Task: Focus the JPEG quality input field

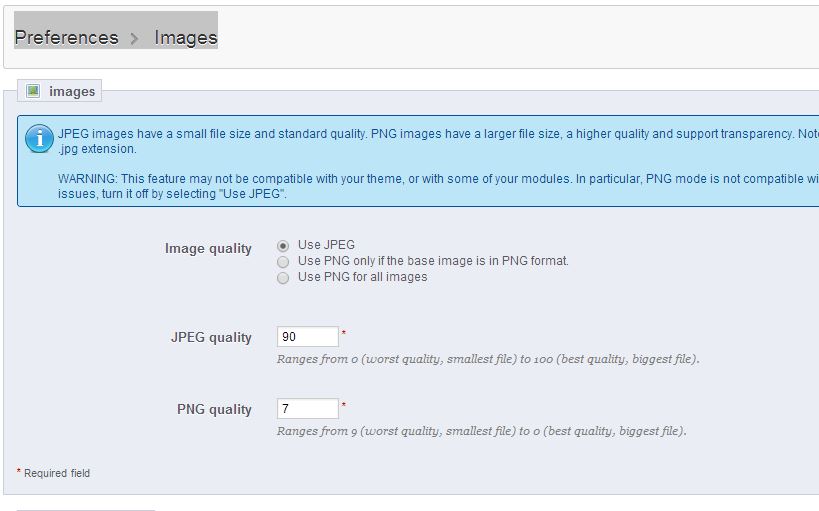Action: click(307, 337)
